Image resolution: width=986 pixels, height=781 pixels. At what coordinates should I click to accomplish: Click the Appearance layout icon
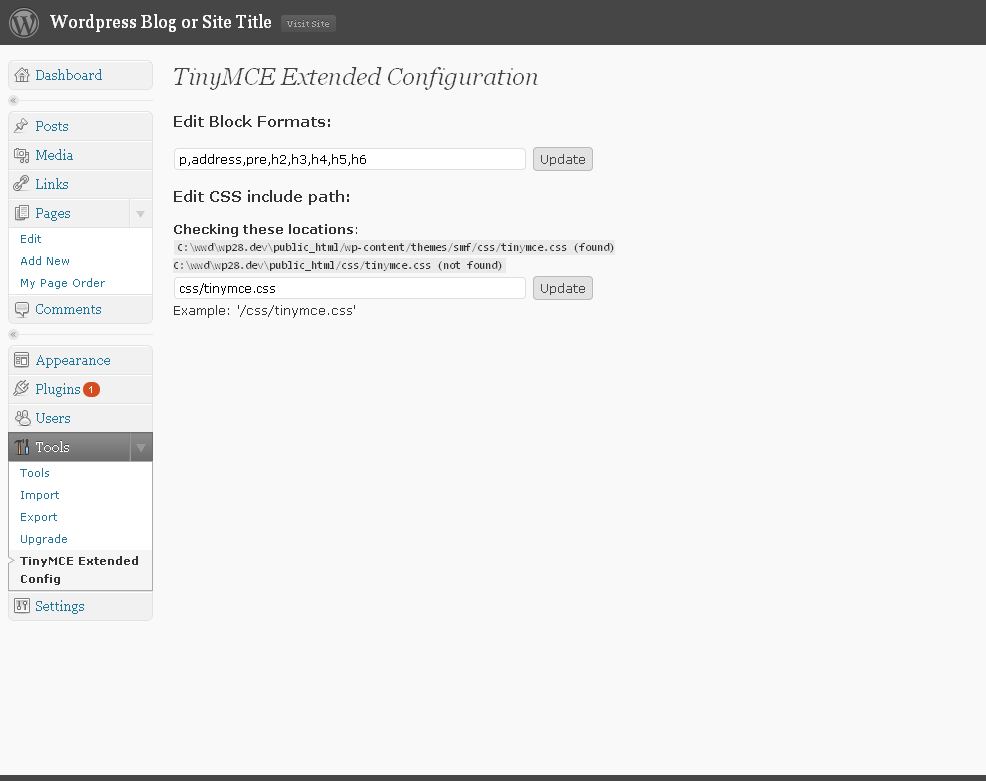(21, 360)
